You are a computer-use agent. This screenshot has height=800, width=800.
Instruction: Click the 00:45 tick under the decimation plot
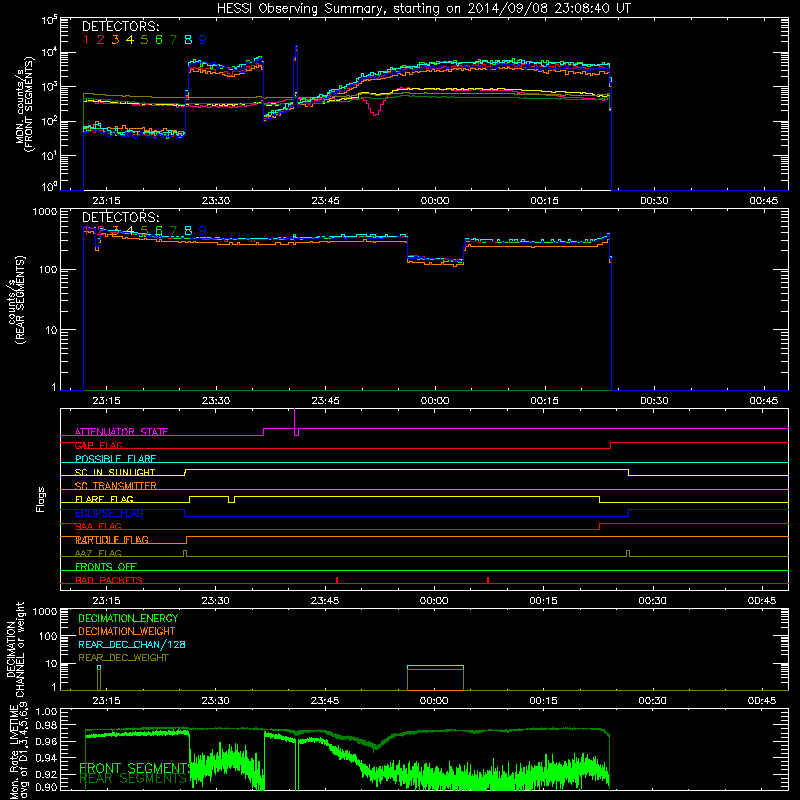762,701
